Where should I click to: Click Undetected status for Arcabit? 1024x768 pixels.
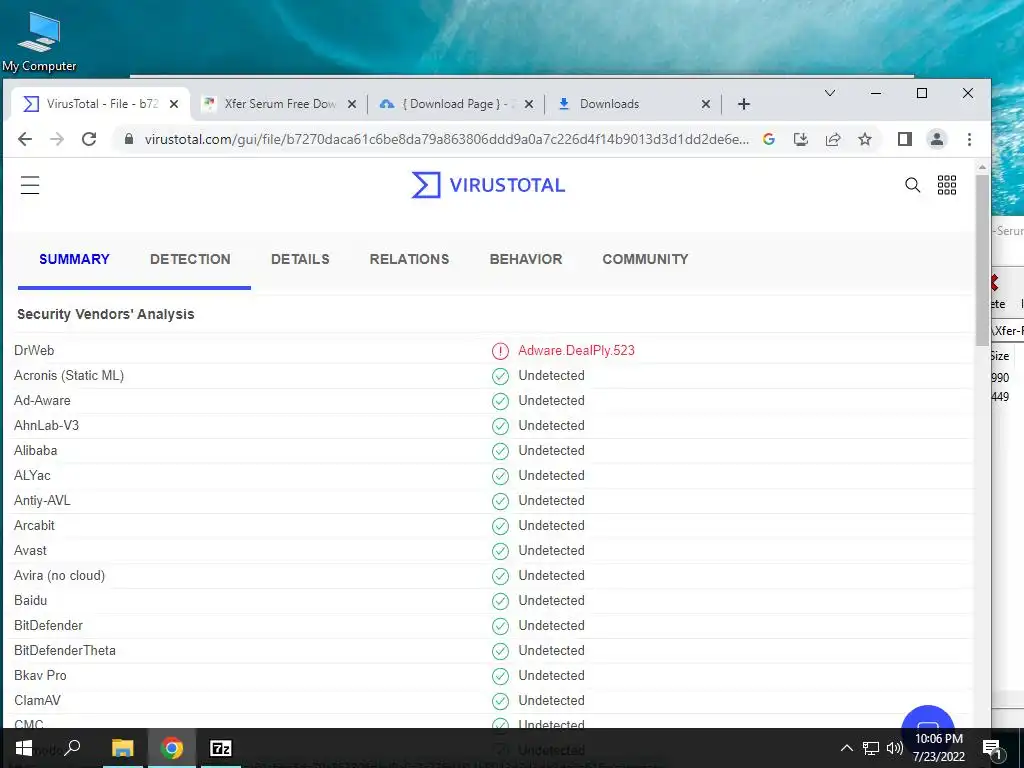pos(551,526)
